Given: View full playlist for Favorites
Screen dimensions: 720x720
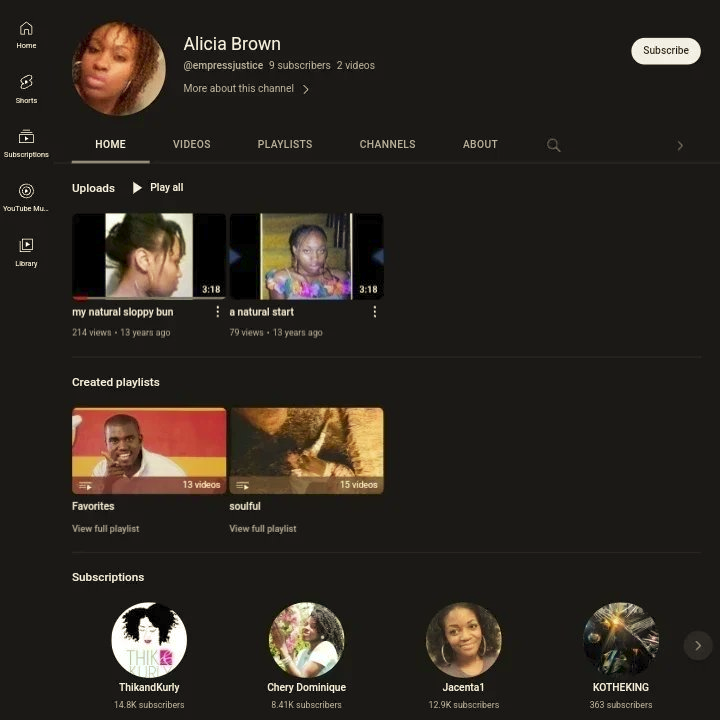Looking at the screenshot, I should pos(106,529).
